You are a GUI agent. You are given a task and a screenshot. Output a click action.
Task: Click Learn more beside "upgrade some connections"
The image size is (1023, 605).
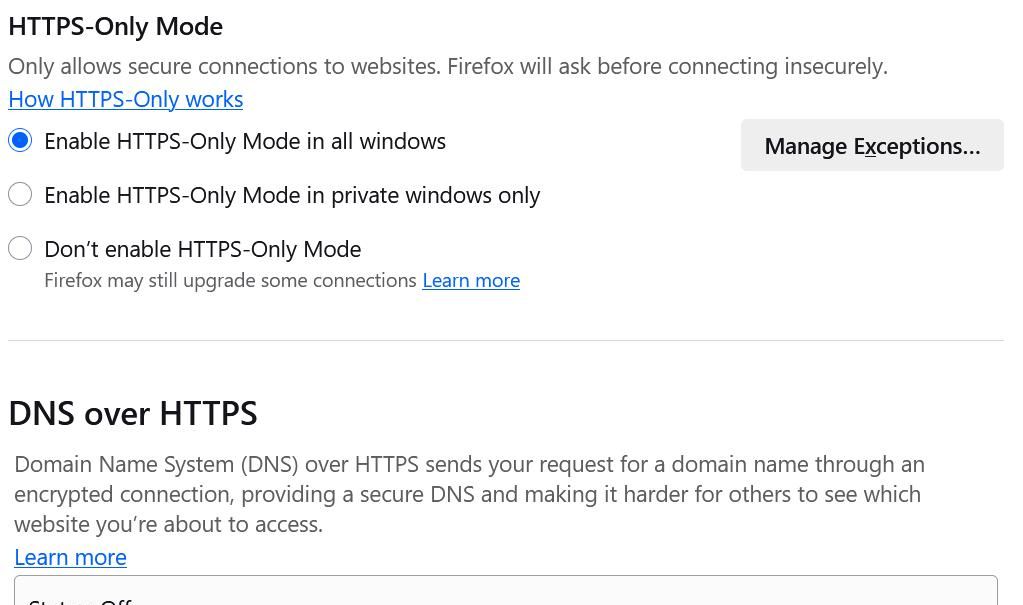pos(471,281)
